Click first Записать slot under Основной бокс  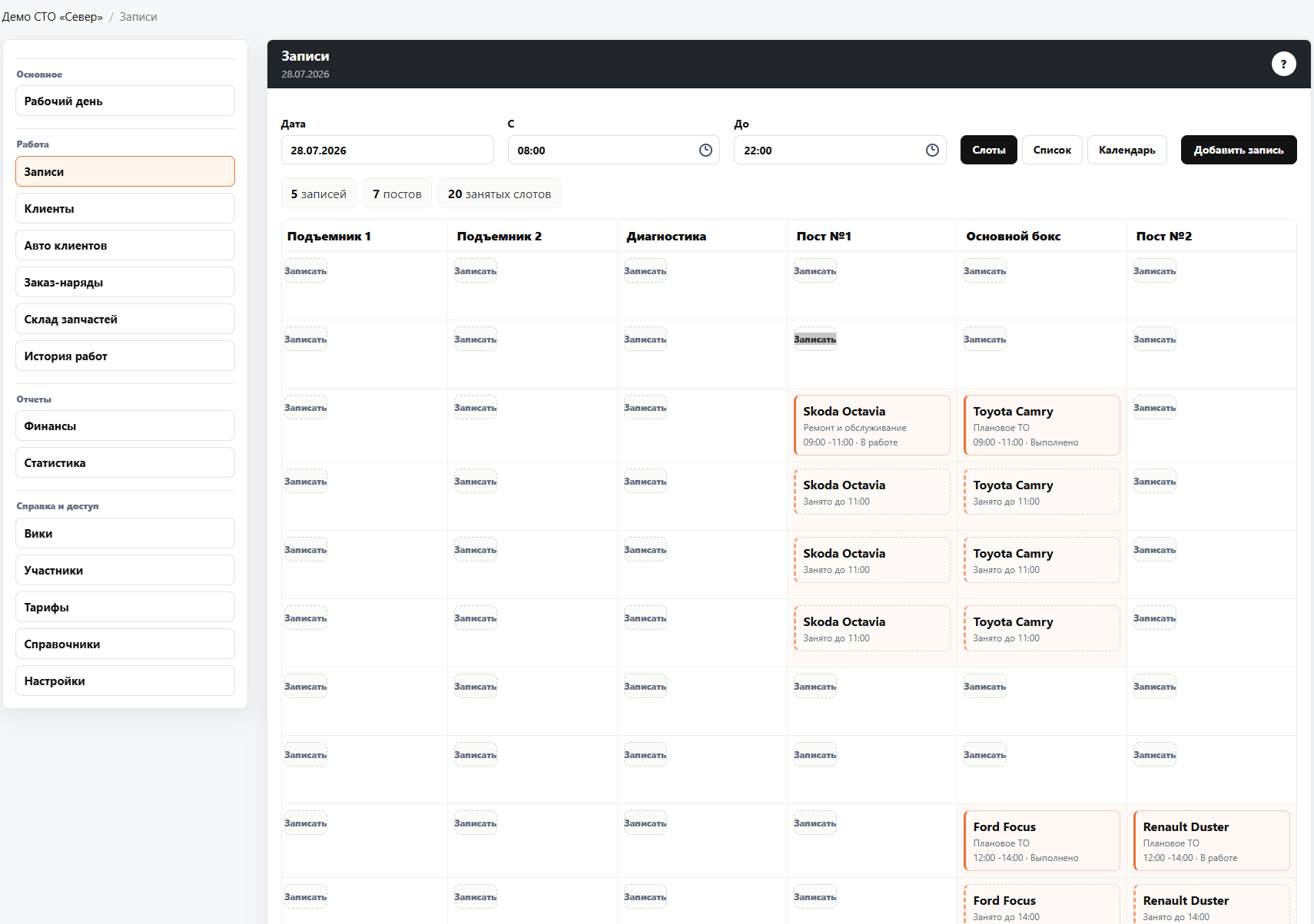click(985, 271)
